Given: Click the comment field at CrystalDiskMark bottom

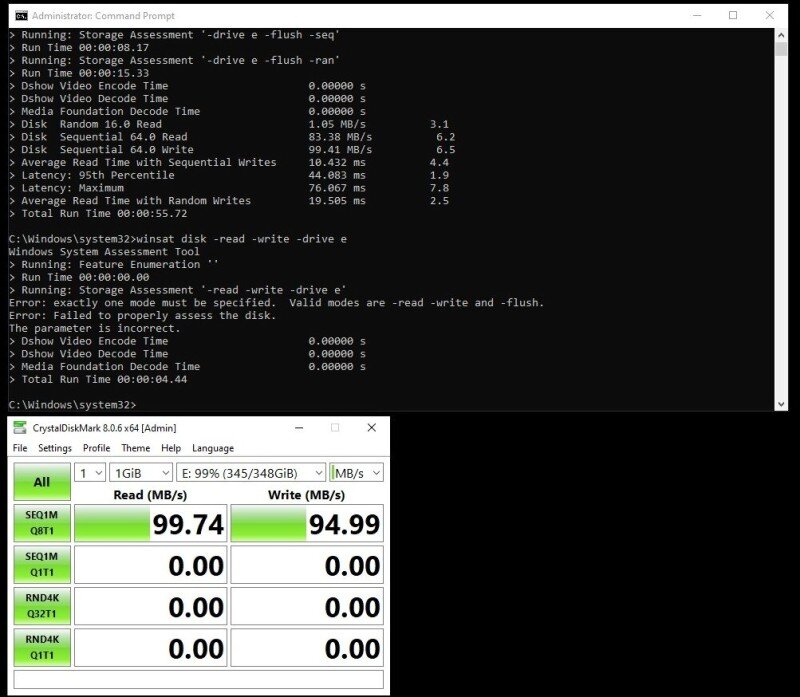Looking at the screenshot, I should click(198, 679).
